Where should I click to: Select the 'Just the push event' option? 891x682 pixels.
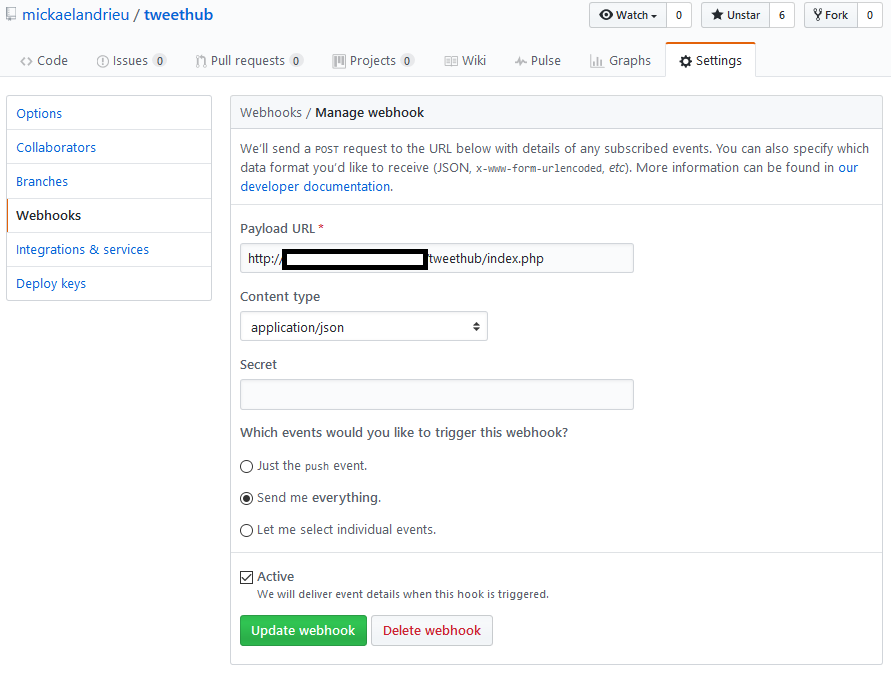coord(247,466)
